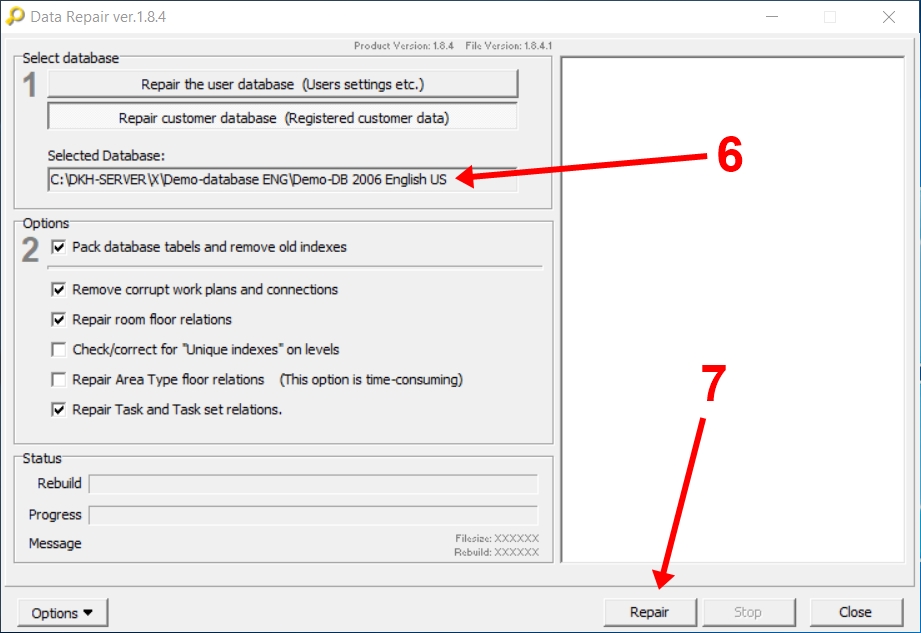The width and height of the screenshot is (921, 633).
Task: Click Repair the user database button
Action: [x=283, y=84]
